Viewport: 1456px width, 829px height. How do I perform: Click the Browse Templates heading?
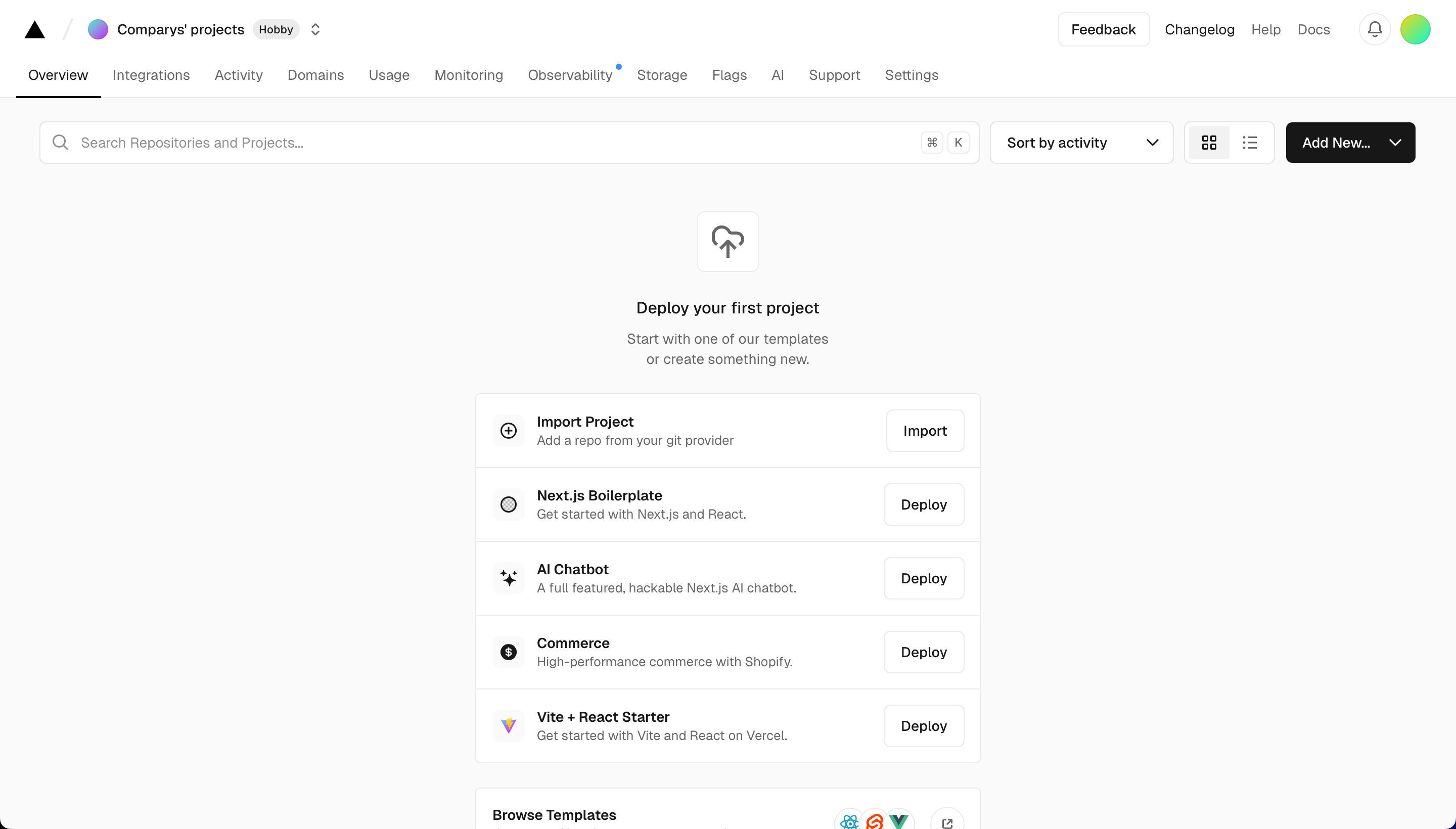pos(554,815)
